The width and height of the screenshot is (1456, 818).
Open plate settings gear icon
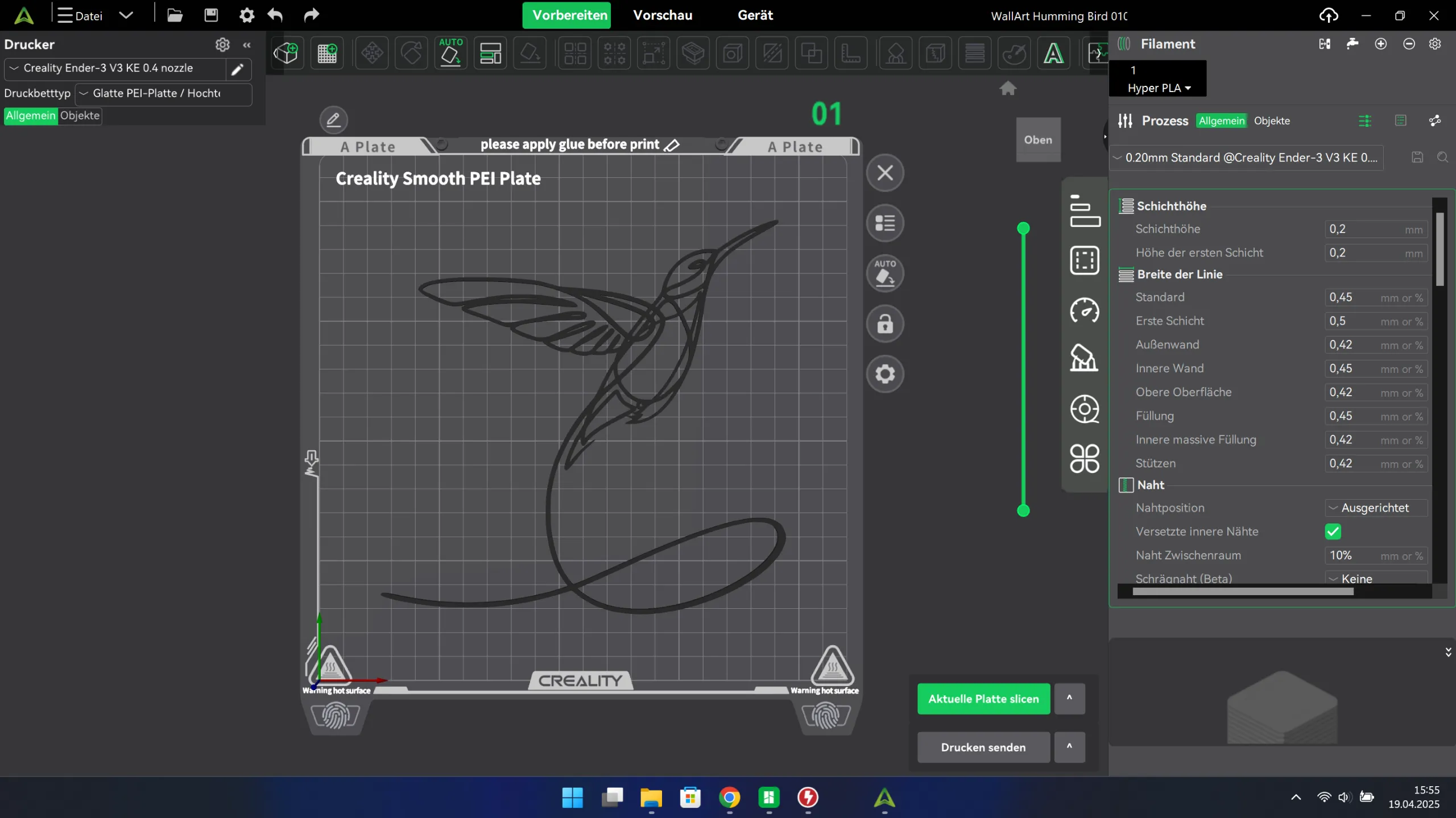pyautogui.click(x=885, y=374)
